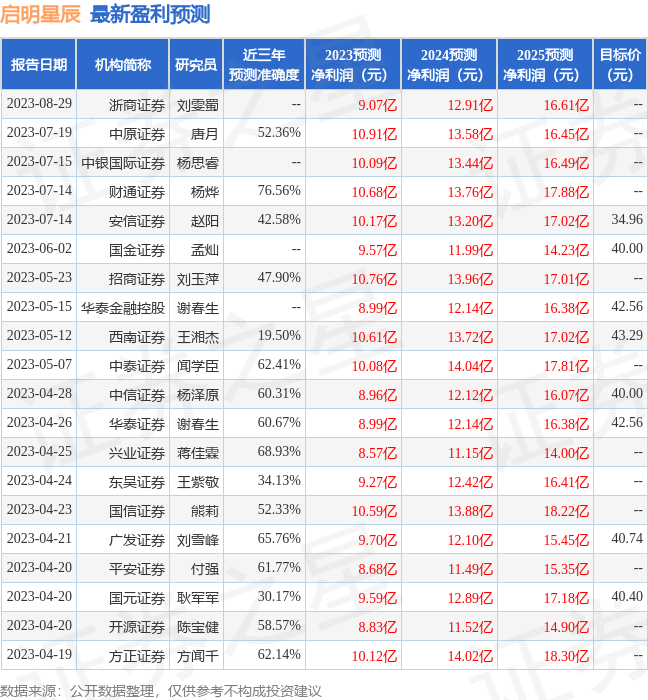The image size is (648, 700).
Task: Select value 18.22亿 cell
Action: click(x=566, y=512)
